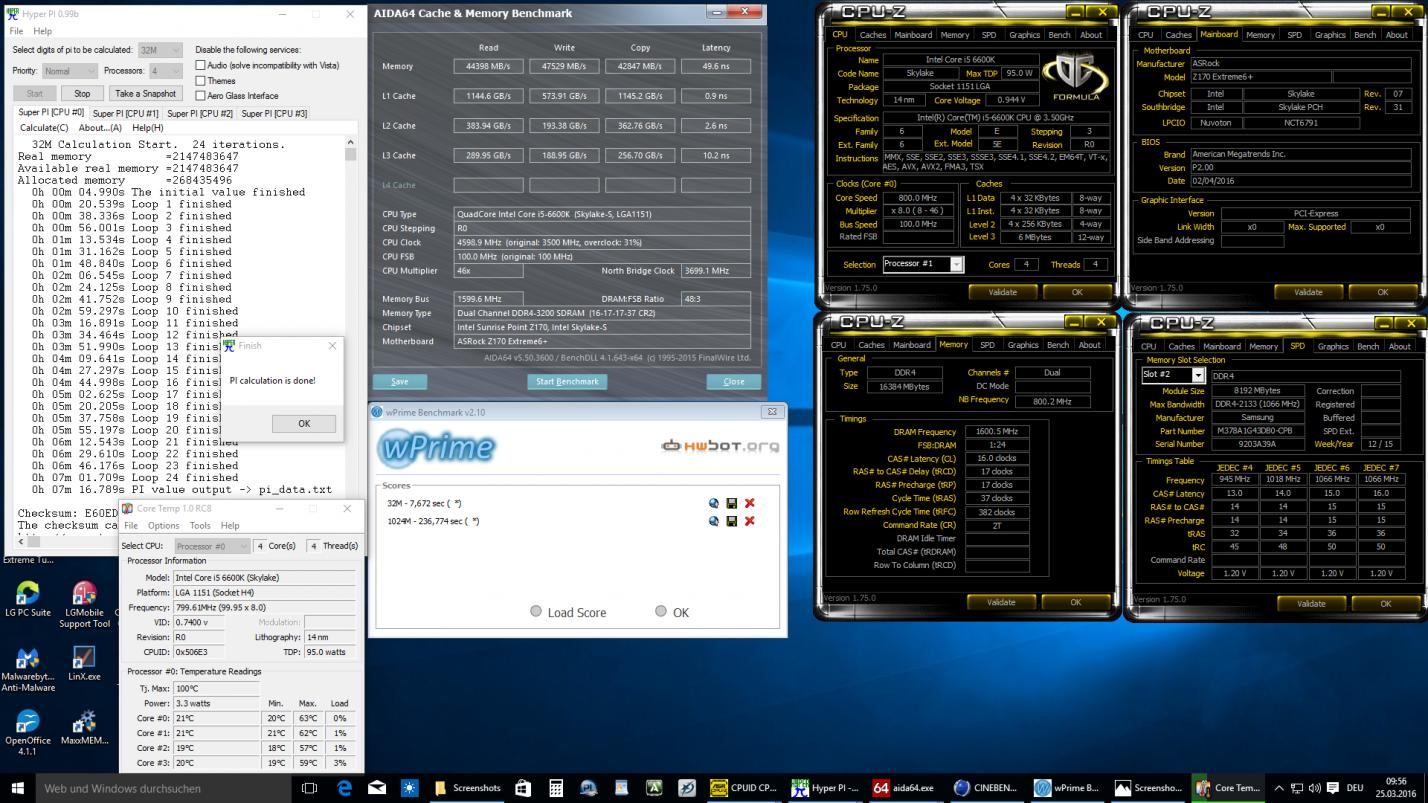The height and width of the screenshot is (803, 1428).
Task: Click taskbar search box Web und Windows durchsuchen
Action: click(x=164, y=788)
